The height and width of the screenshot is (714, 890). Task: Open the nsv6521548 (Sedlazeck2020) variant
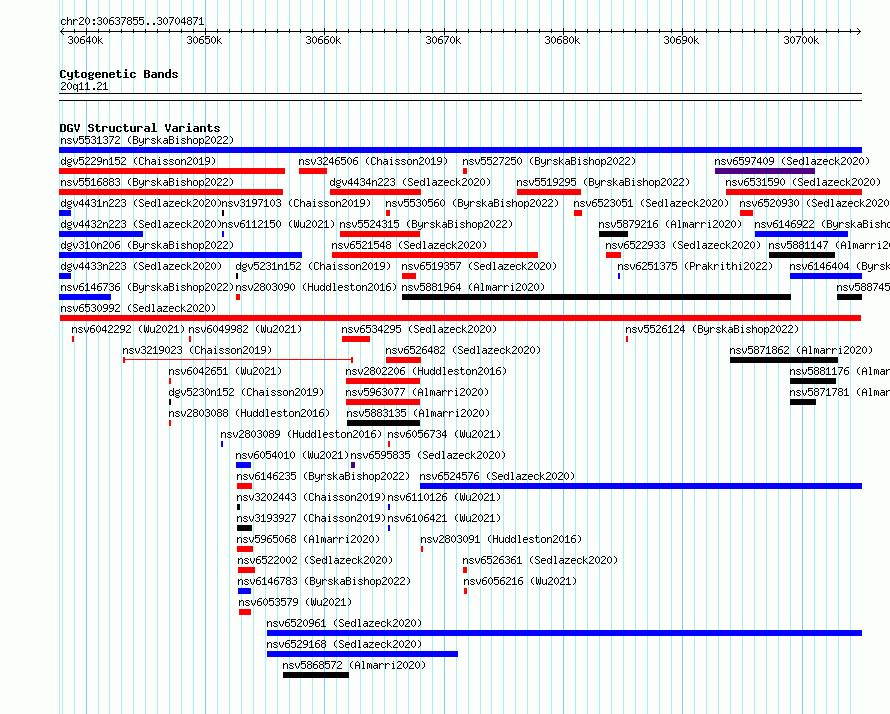(x=409, y=245)
